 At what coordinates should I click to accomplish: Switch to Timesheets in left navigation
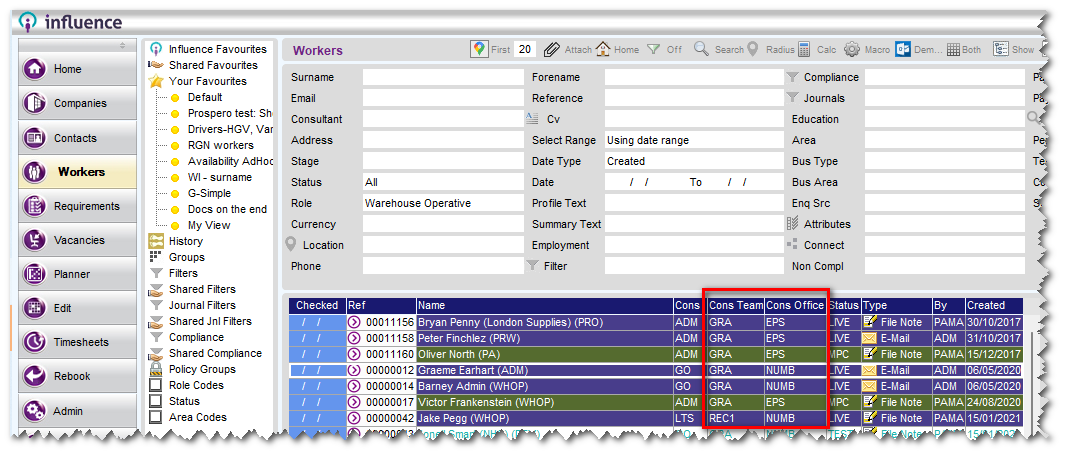click(78, 342)
